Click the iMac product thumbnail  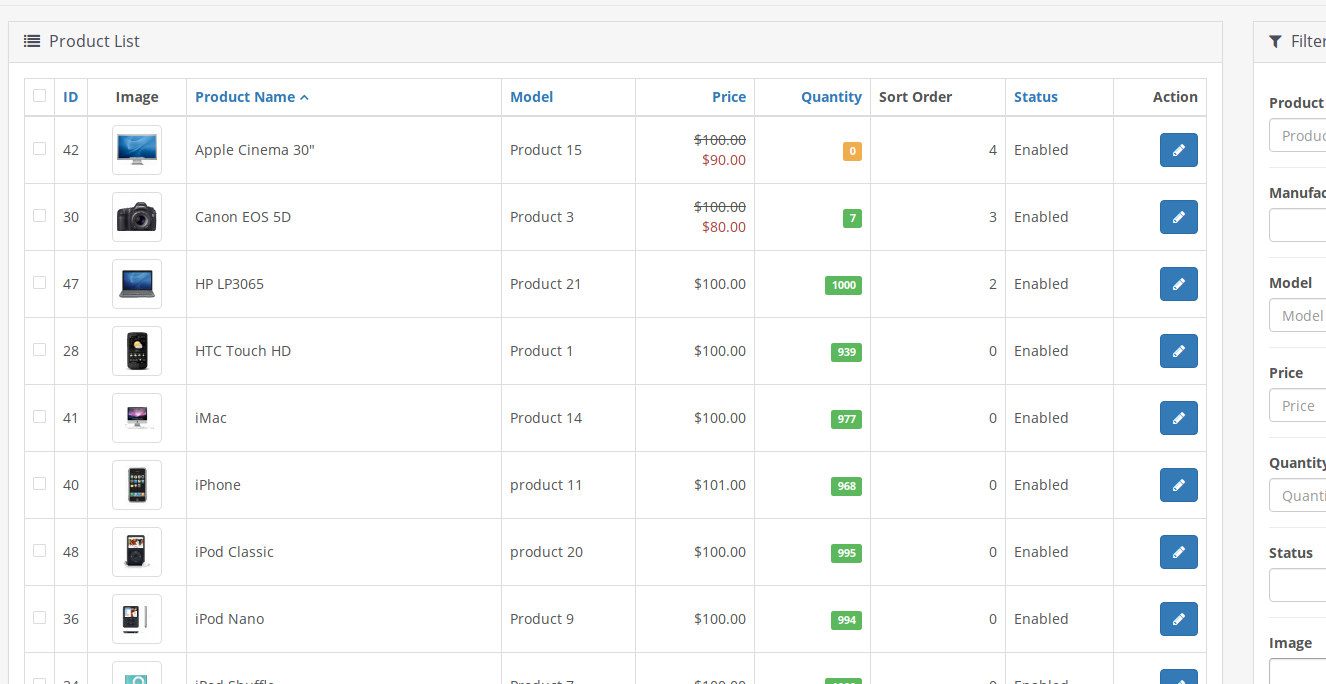[x=137, y=418]
